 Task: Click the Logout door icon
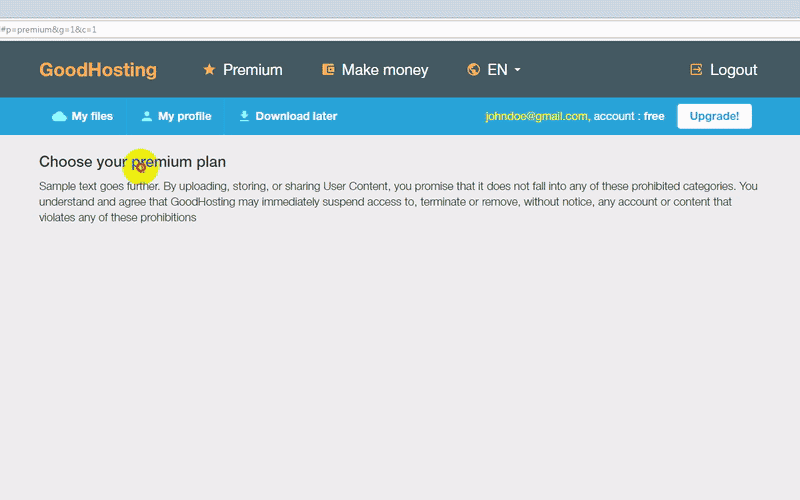click(x=696, y=70)
